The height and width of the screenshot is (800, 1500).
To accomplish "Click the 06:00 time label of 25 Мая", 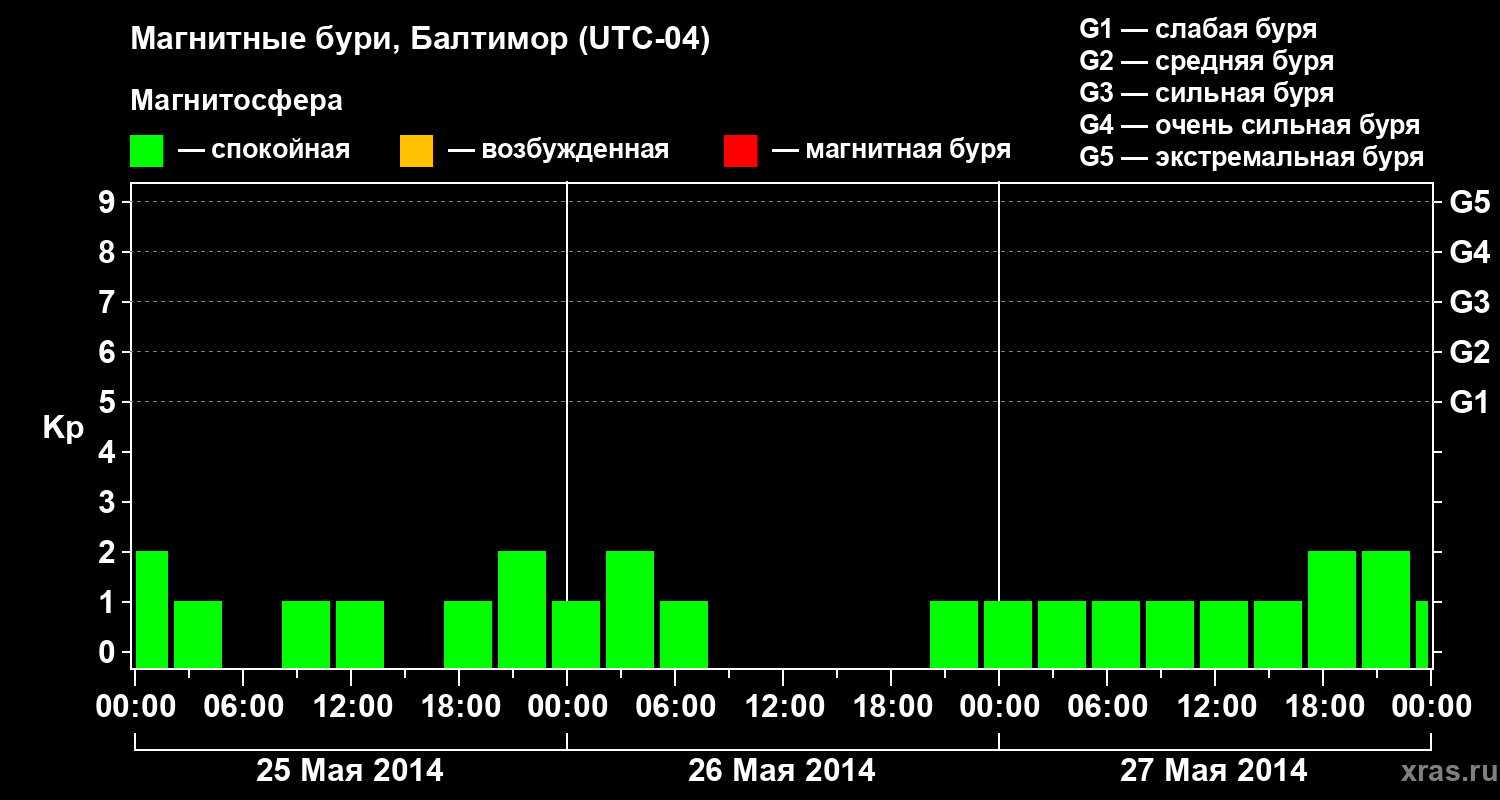I will pos(243,707).
